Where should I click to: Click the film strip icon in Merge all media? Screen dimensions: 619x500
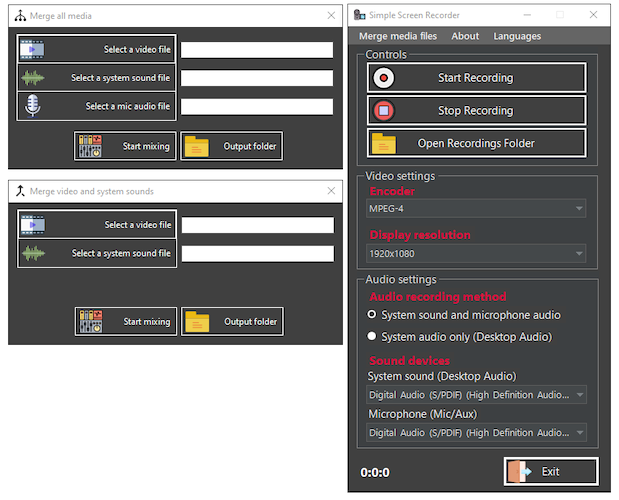pyautogui.click(x=32, y=49)
